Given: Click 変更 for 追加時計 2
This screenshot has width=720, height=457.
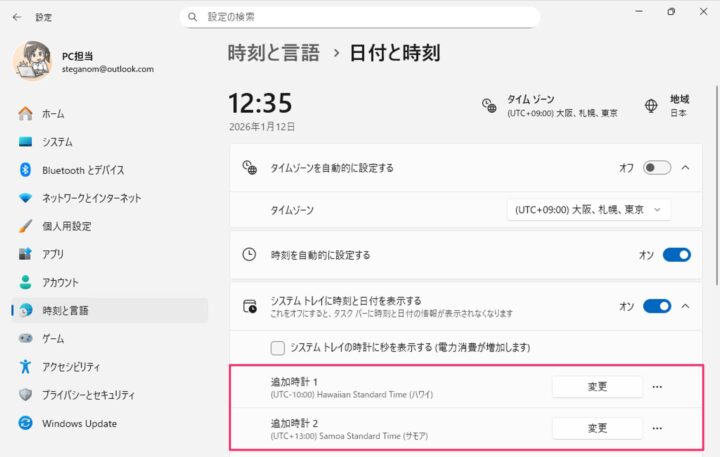Looking at the screenshot, I should pyautogui.click(x=597, y=428).
